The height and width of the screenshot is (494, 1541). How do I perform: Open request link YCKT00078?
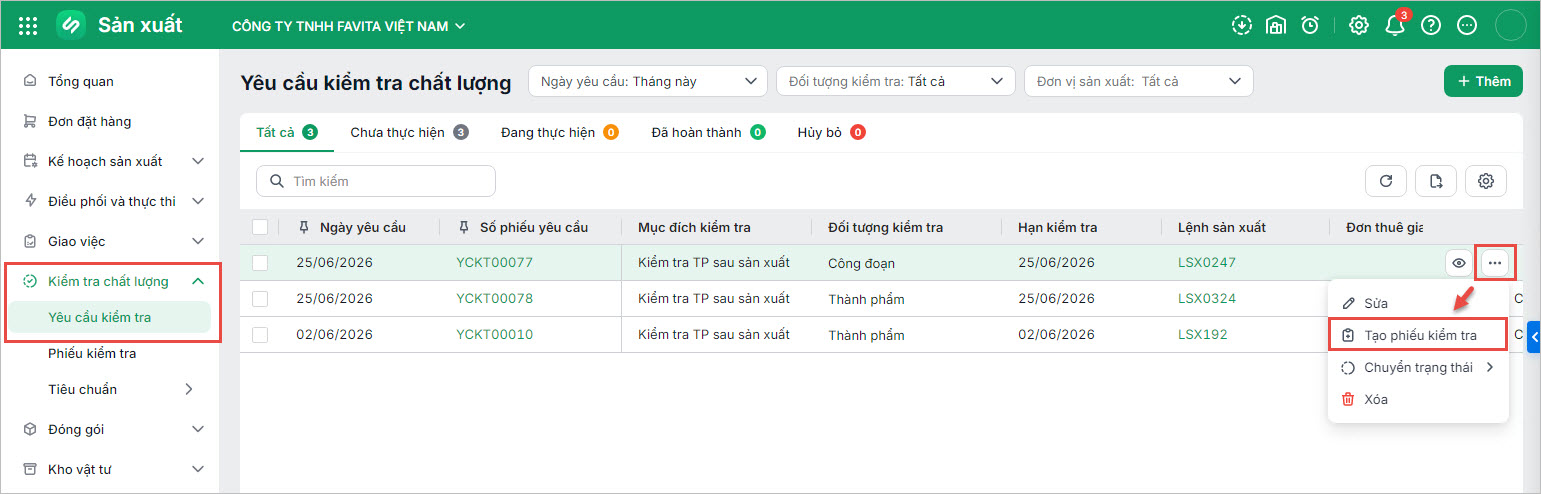click(494, 299)
